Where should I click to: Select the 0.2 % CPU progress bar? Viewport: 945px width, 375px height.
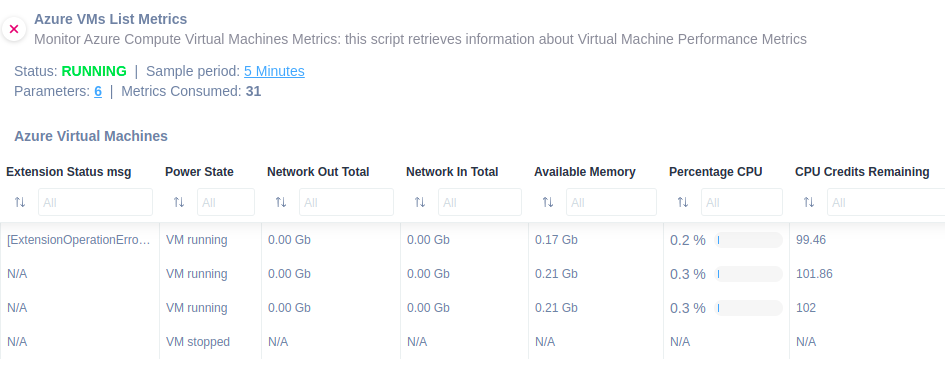click(x=749, y=240)
